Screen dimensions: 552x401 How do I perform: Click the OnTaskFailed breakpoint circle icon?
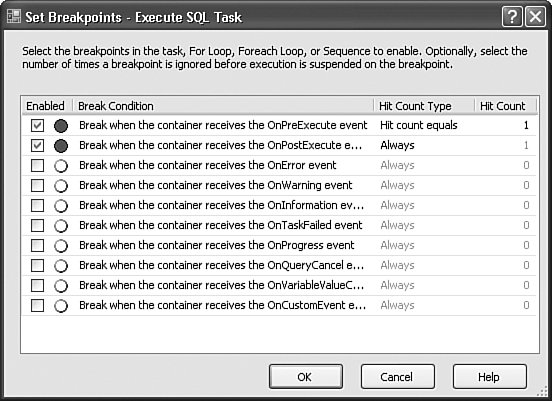61,226
